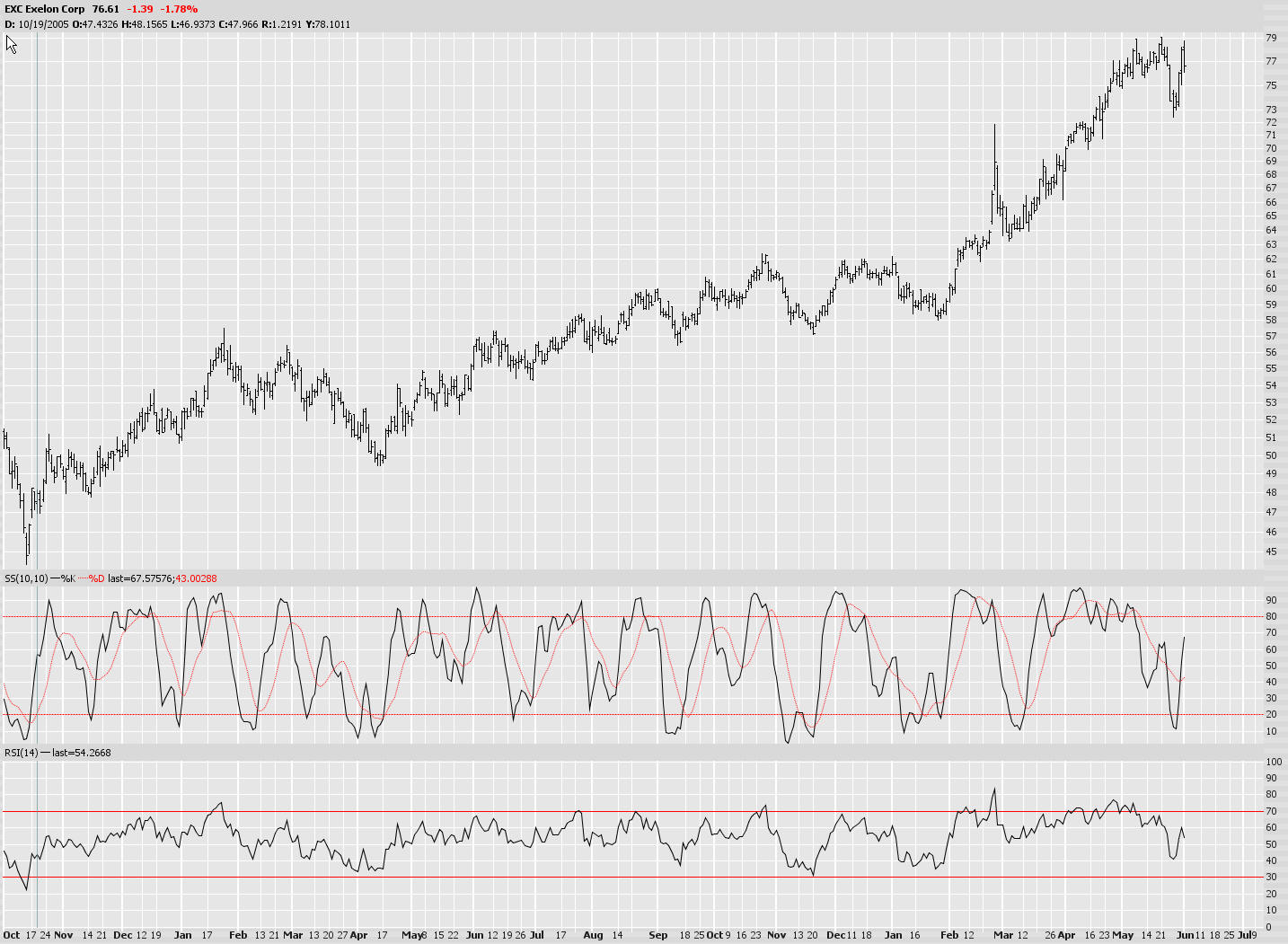Screen dimensions: 1288x944
Task: Click the Jul9 label ending the date axis
Action: (x=1247, y=935)
